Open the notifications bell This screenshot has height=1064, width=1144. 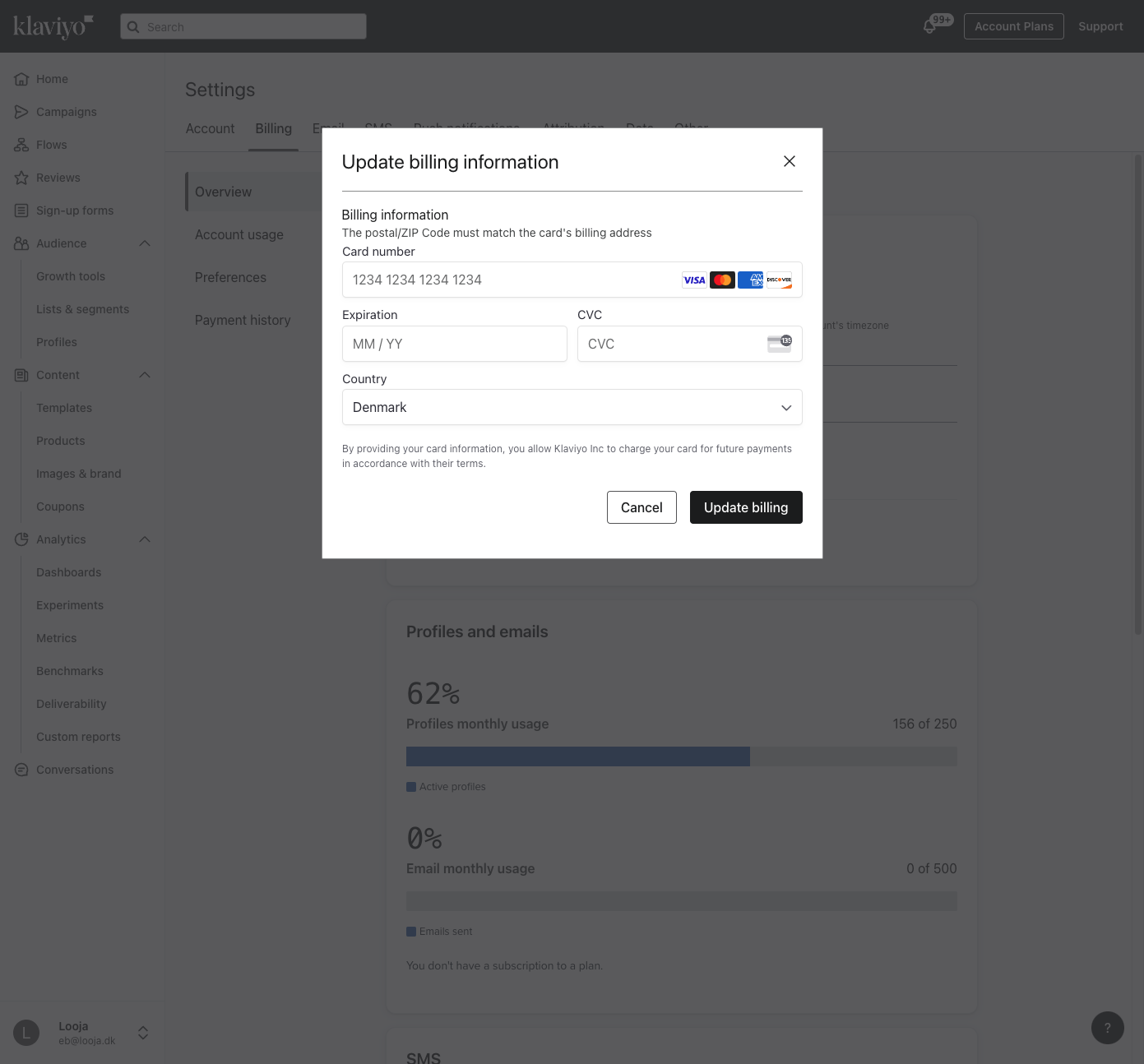929,26
